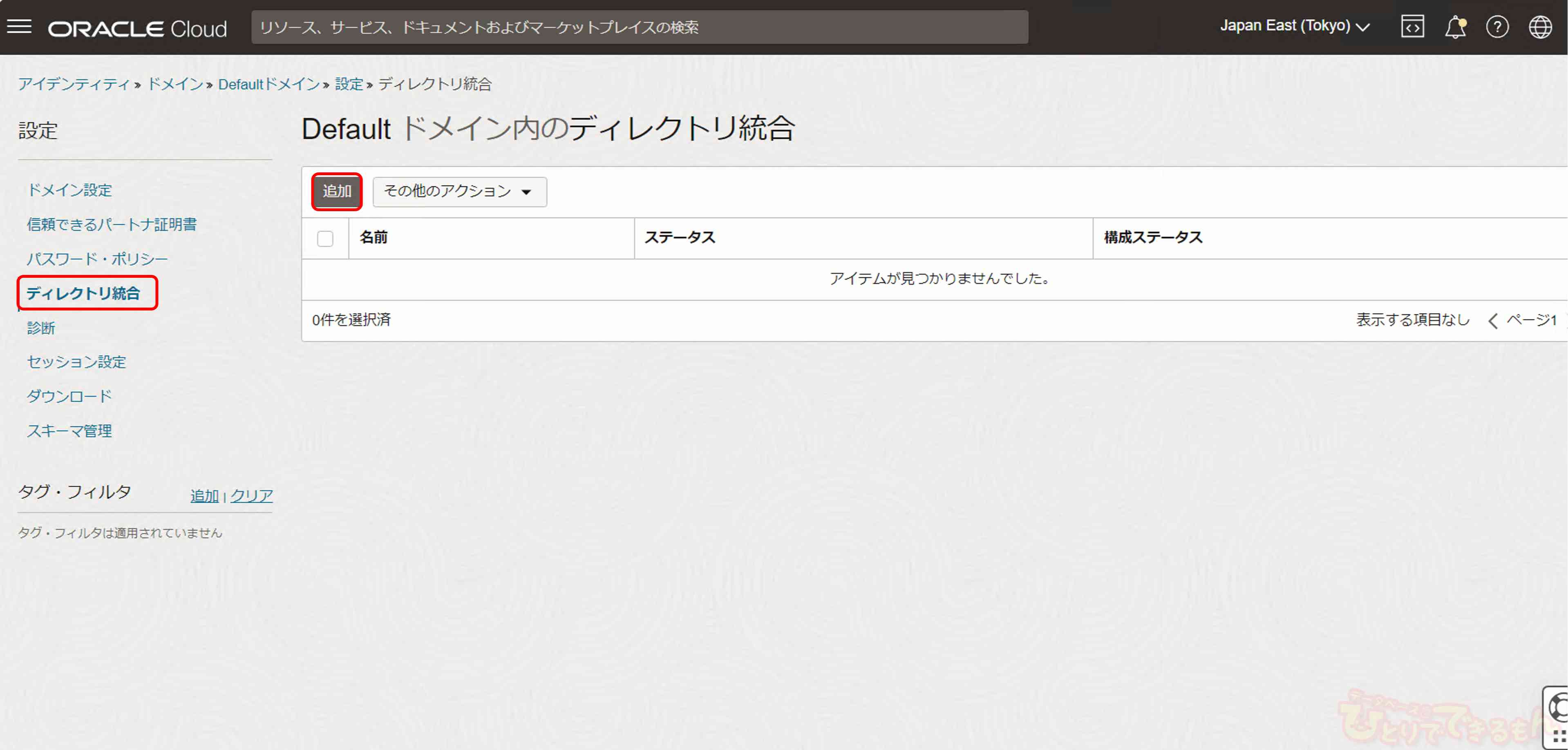Viewport: 1568px width, 750px height.
Task: Select ドメイン設定 in the settings menu
Action: pyautogui.click(x=69, y=190)
